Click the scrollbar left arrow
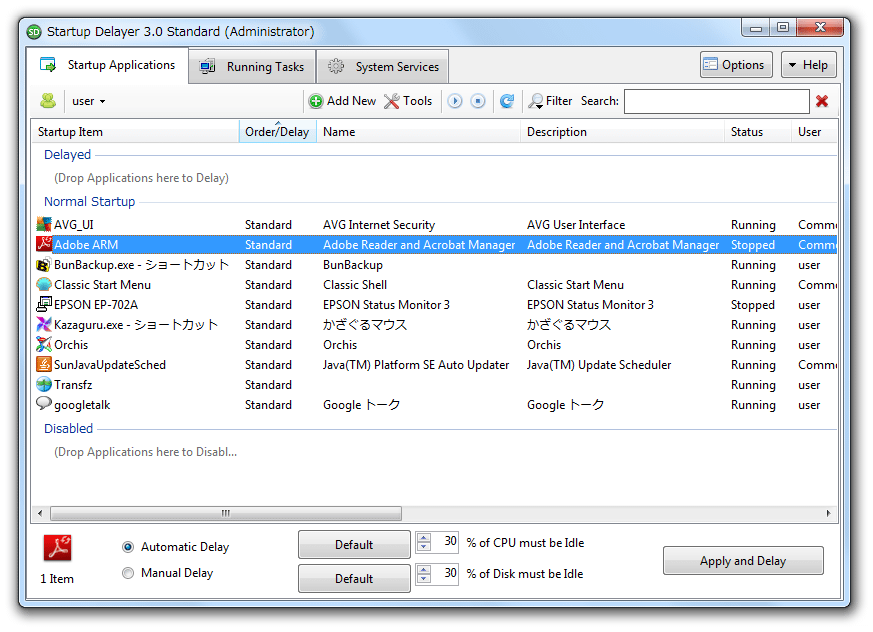The image size is (873, 632). click(x=40, y=513)
